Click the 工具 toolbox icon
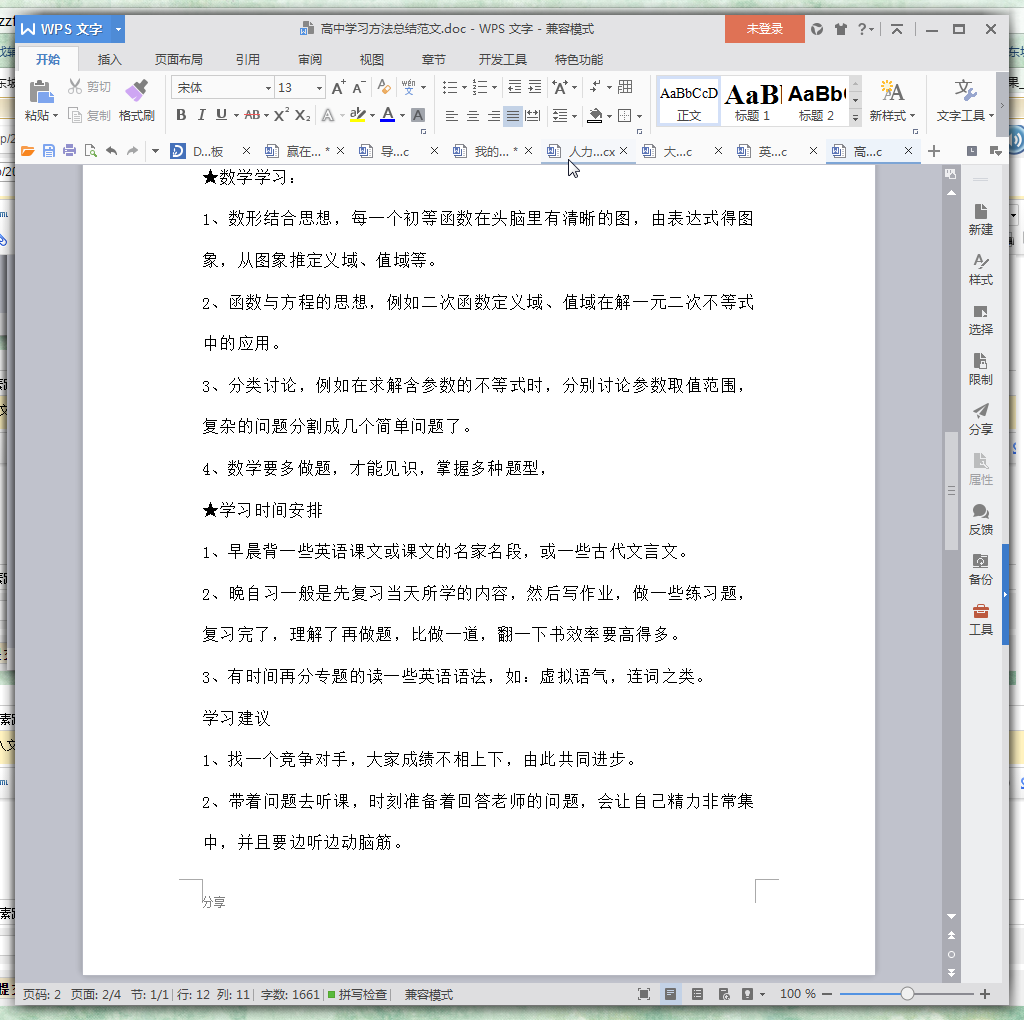The width and height of the screenshot is (1024, 1020). point(980,619)
